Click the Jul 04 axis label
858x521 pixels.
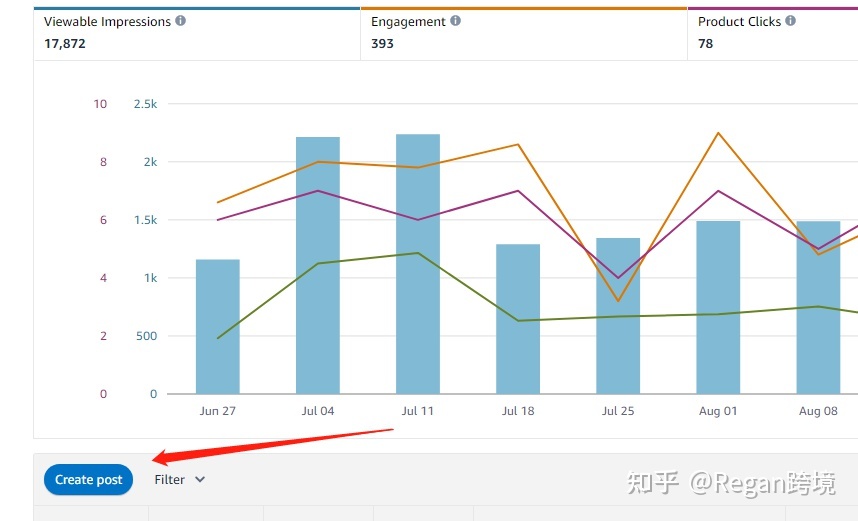[x=318, y=411]
